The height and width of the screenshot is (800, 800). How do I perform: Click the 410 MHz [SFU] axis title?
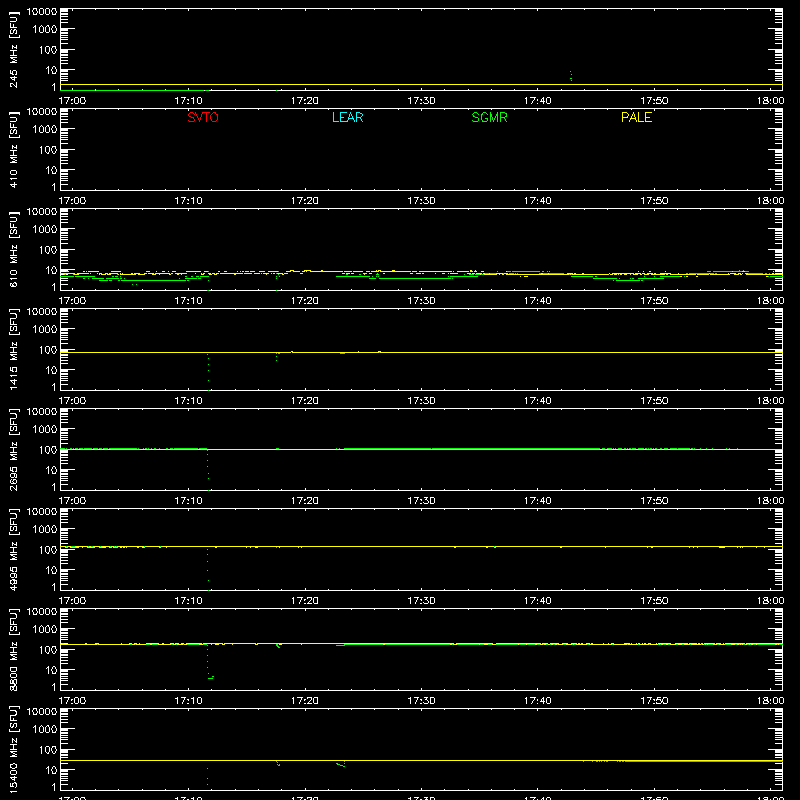click(x=13, y=149)
